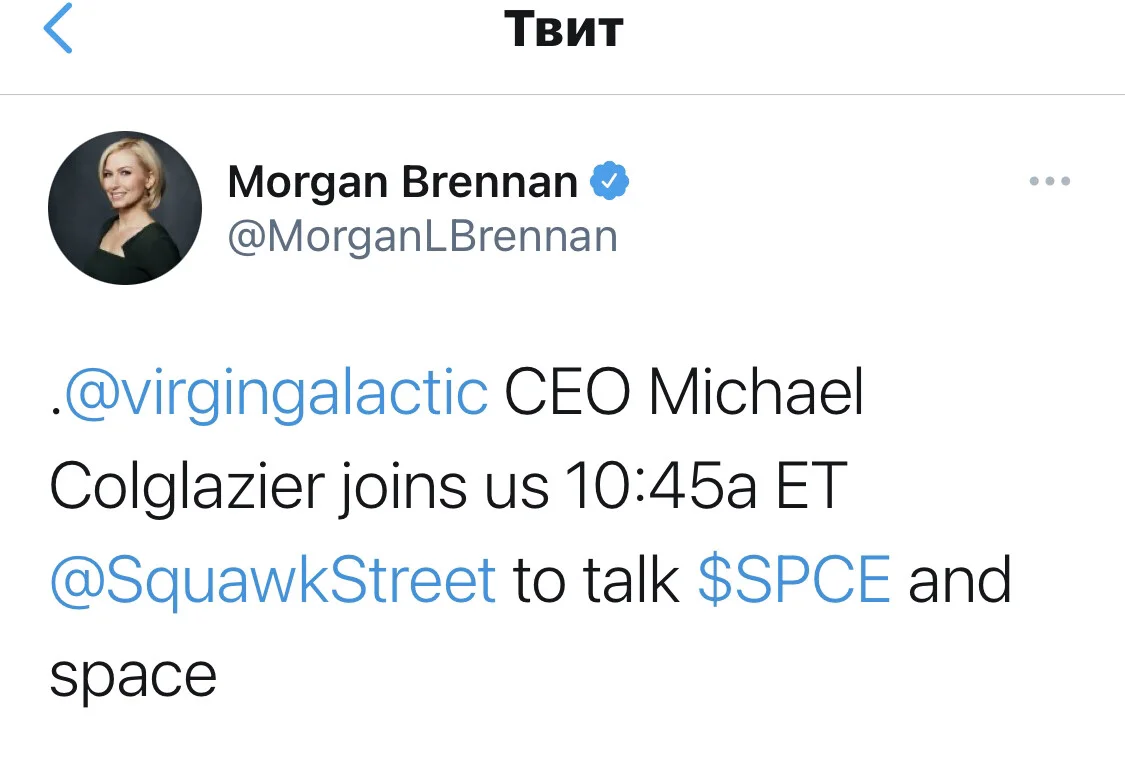This screenshot has width=1125, height=773.
Task: Go back using the blue arrow
Action: pyautogui.click(x=58, y=28)
